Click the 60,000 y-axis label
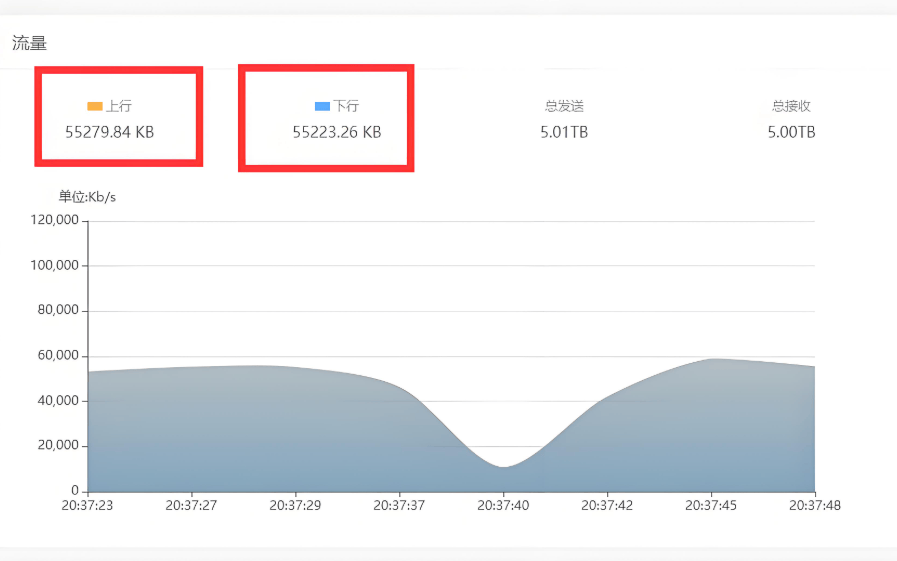Screen dimensions: 897x561 (x=58, y=356)
